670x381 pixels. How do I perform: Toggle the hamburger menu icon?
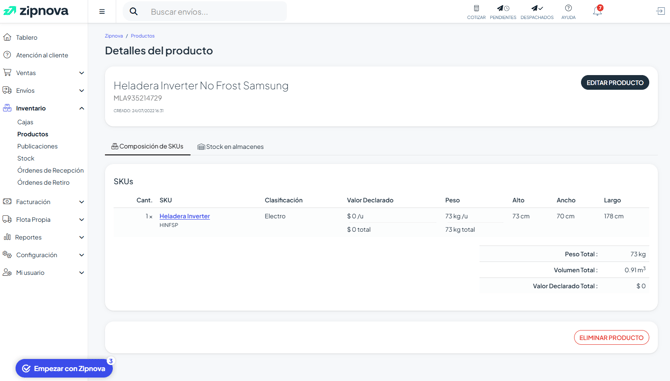click(102, 12)
